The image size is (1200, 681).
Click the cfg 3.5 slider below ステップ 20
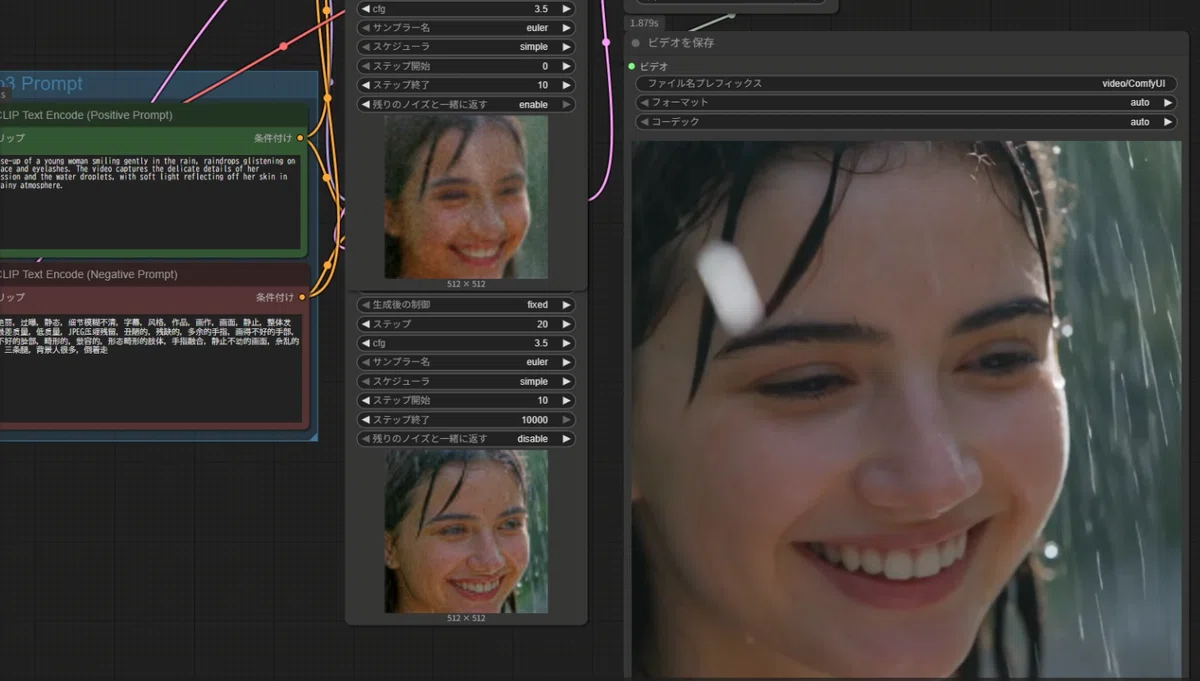(x=466, y=343)
